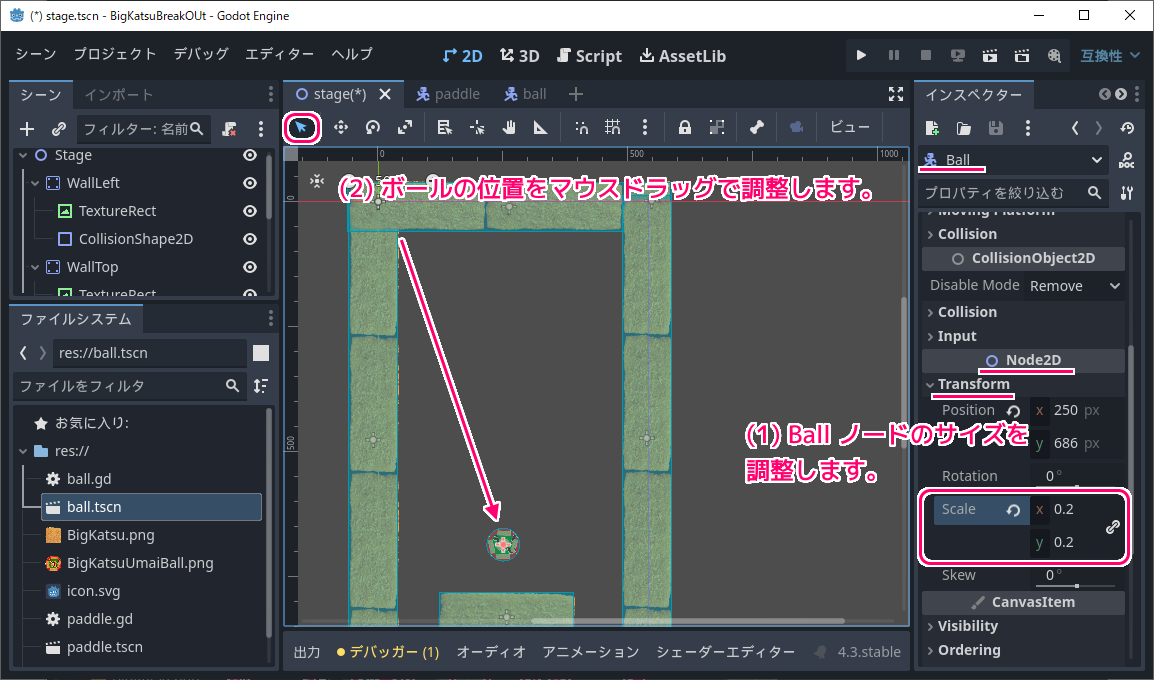The height and width of the screenshot is (680, 1154).
Task: Reset Position with revert arrow icon
Action: 1013,411
